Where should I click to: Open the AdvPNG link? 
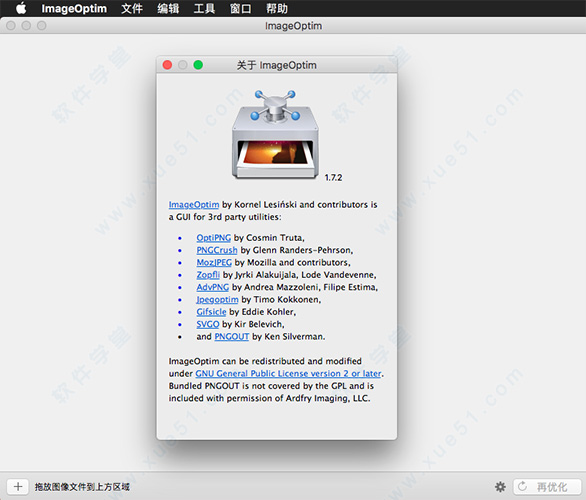click(213, 287)
